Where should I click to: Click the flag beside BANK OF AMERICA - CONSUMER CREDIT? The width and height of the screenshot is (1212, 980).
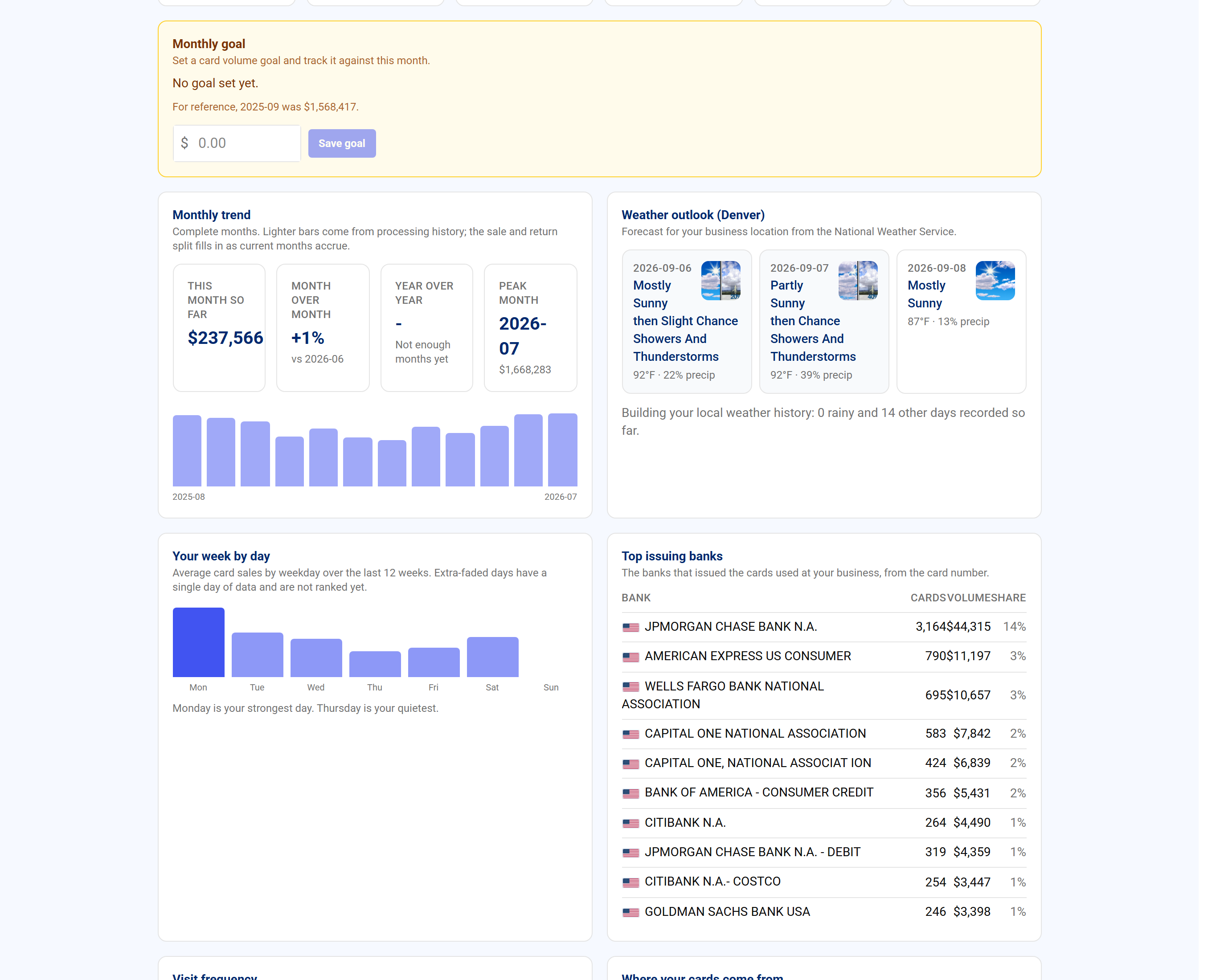tap(631, 793)
